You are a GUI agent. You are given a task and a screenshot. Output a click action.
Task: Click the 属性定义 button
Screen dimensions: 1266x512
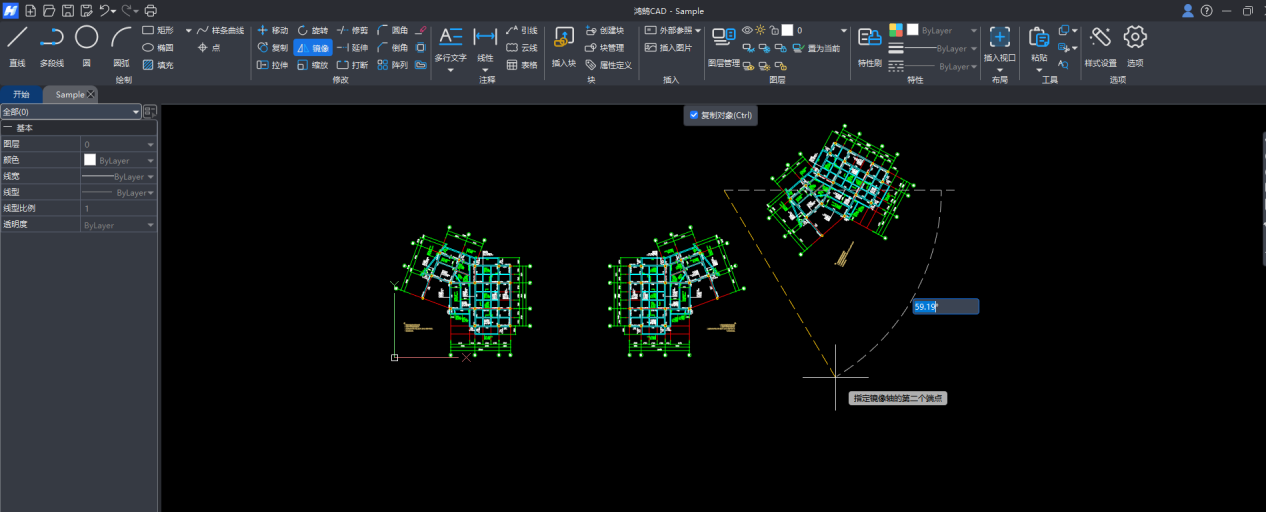609,64
